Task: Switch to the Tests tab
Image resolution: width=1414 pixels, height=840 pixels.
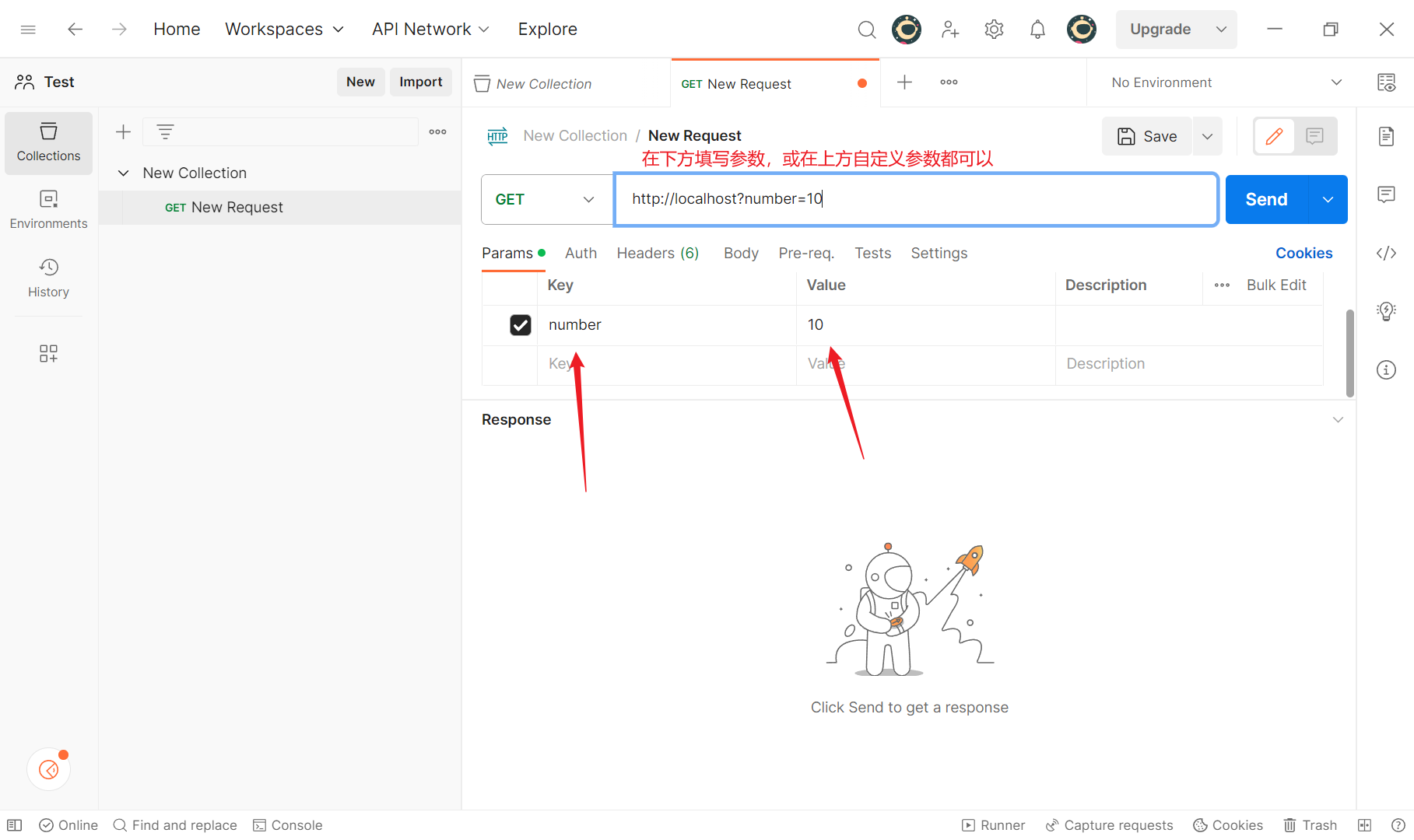Action: pyautogui.click(x=872, y=254)
